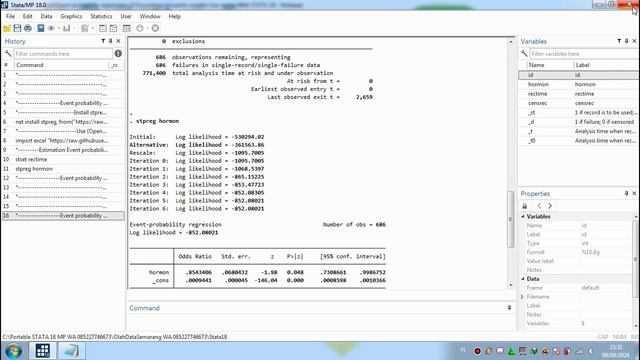Collapse the Data section in Properties

(523, 279)
